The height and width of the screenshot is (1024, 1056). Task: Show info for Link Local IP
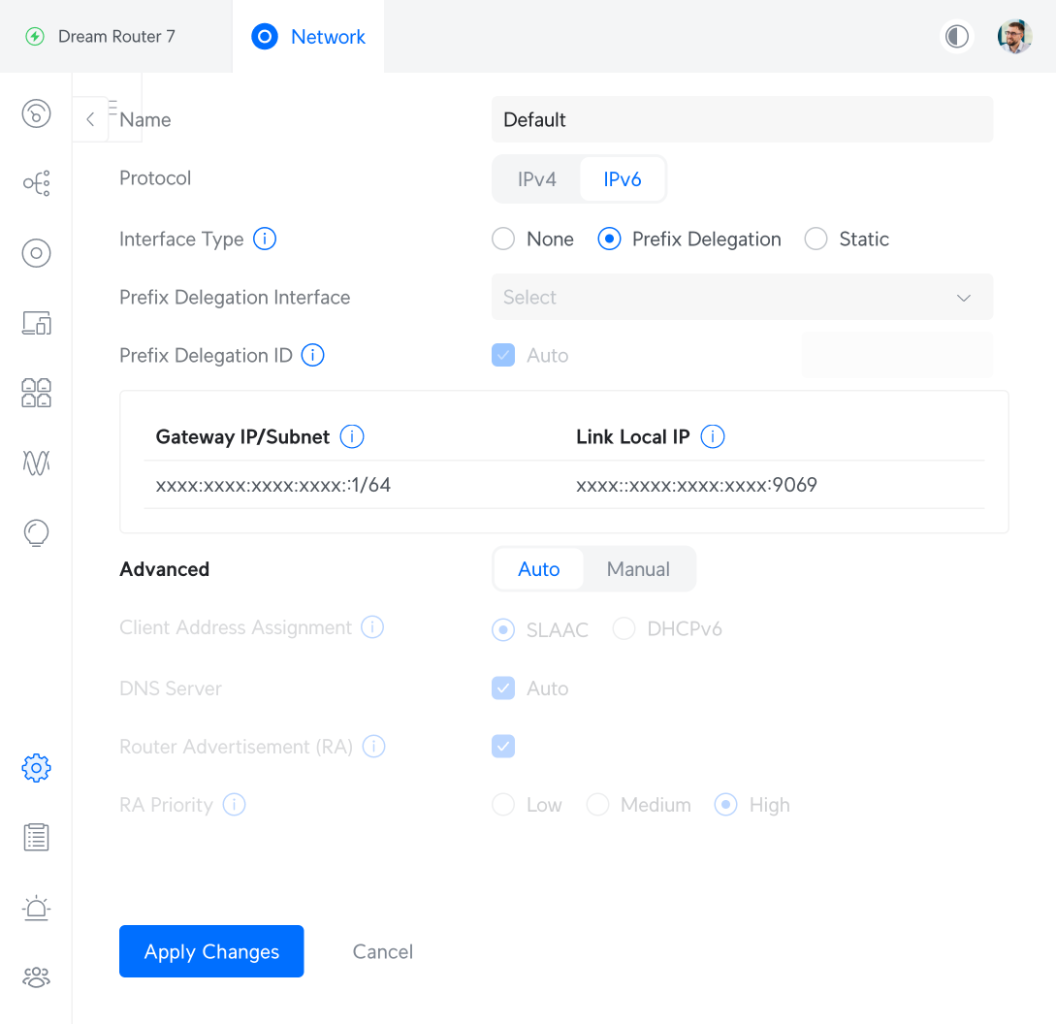[713, 437]
